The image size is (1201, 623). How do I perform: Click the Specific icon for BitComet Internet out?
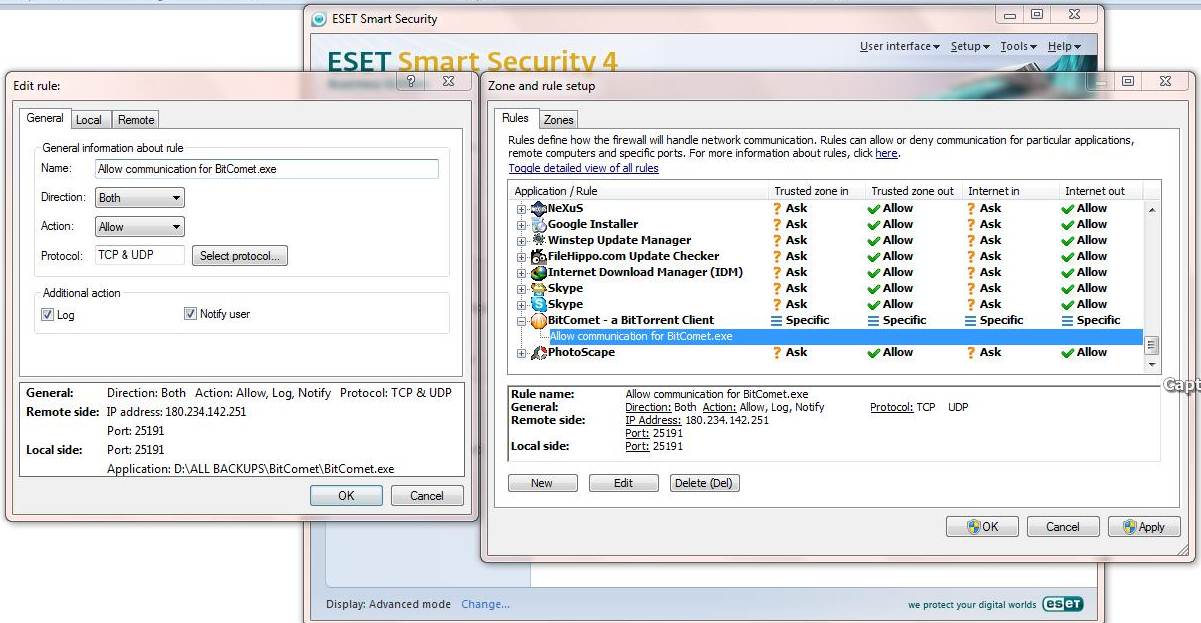point(1067,320)
